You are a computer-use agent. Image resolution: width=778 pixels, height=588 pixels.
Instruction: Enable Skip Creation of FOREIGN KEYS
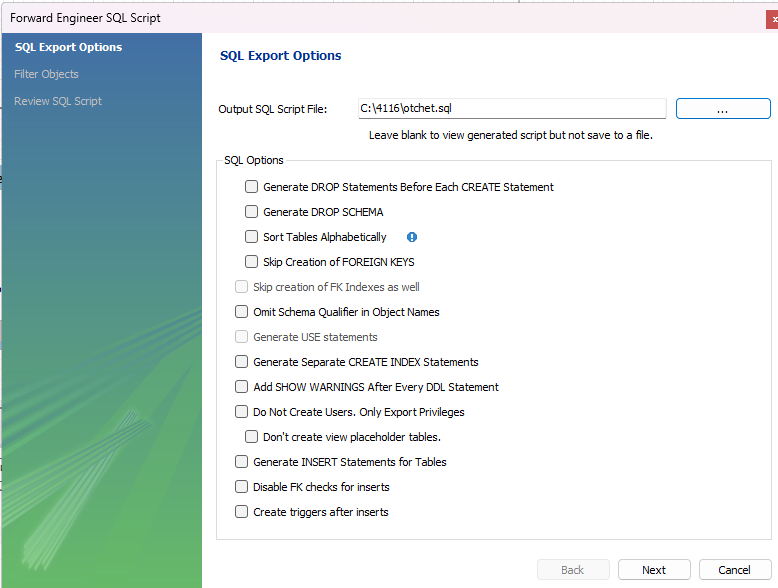click(x=252, y=261)
